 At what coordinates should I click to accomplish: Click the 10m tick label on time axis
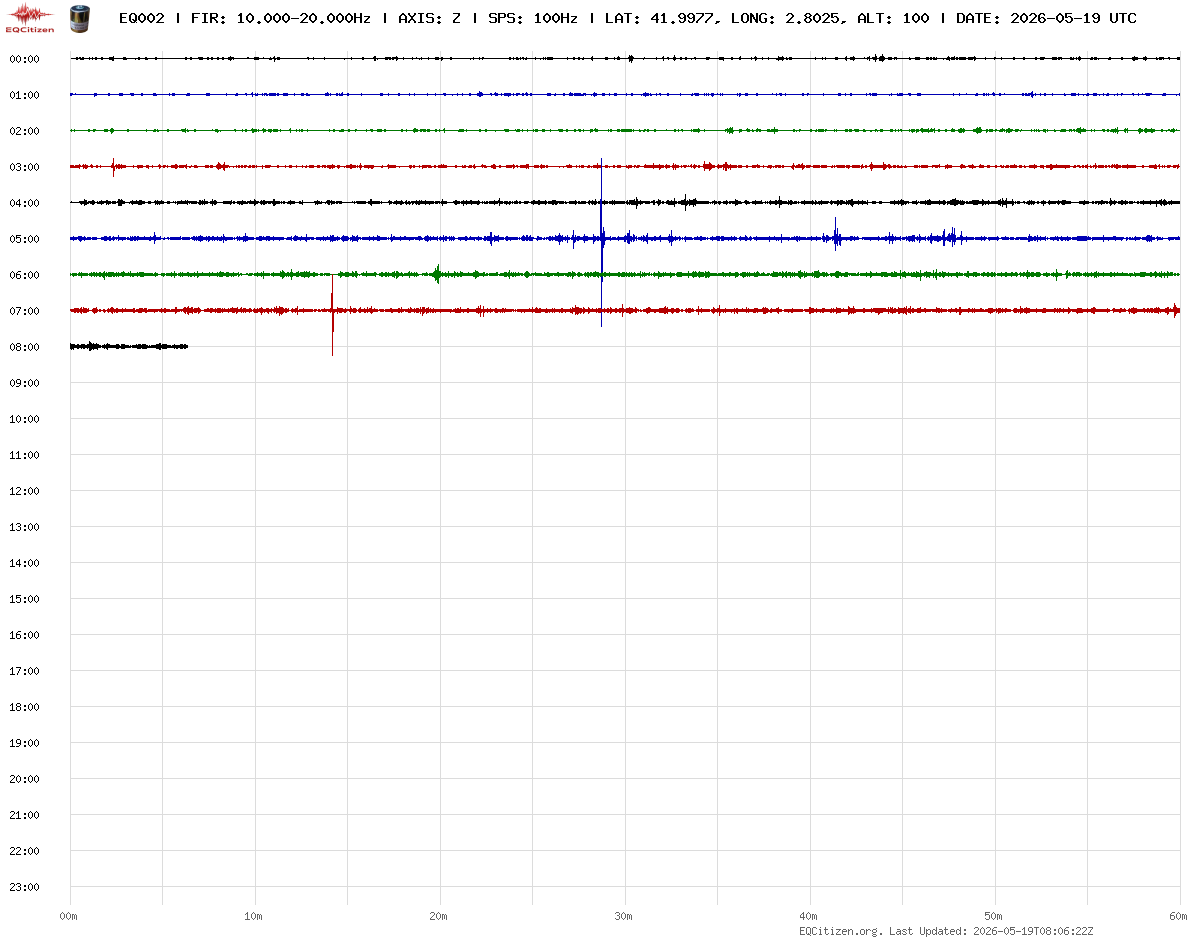[253, 916]
